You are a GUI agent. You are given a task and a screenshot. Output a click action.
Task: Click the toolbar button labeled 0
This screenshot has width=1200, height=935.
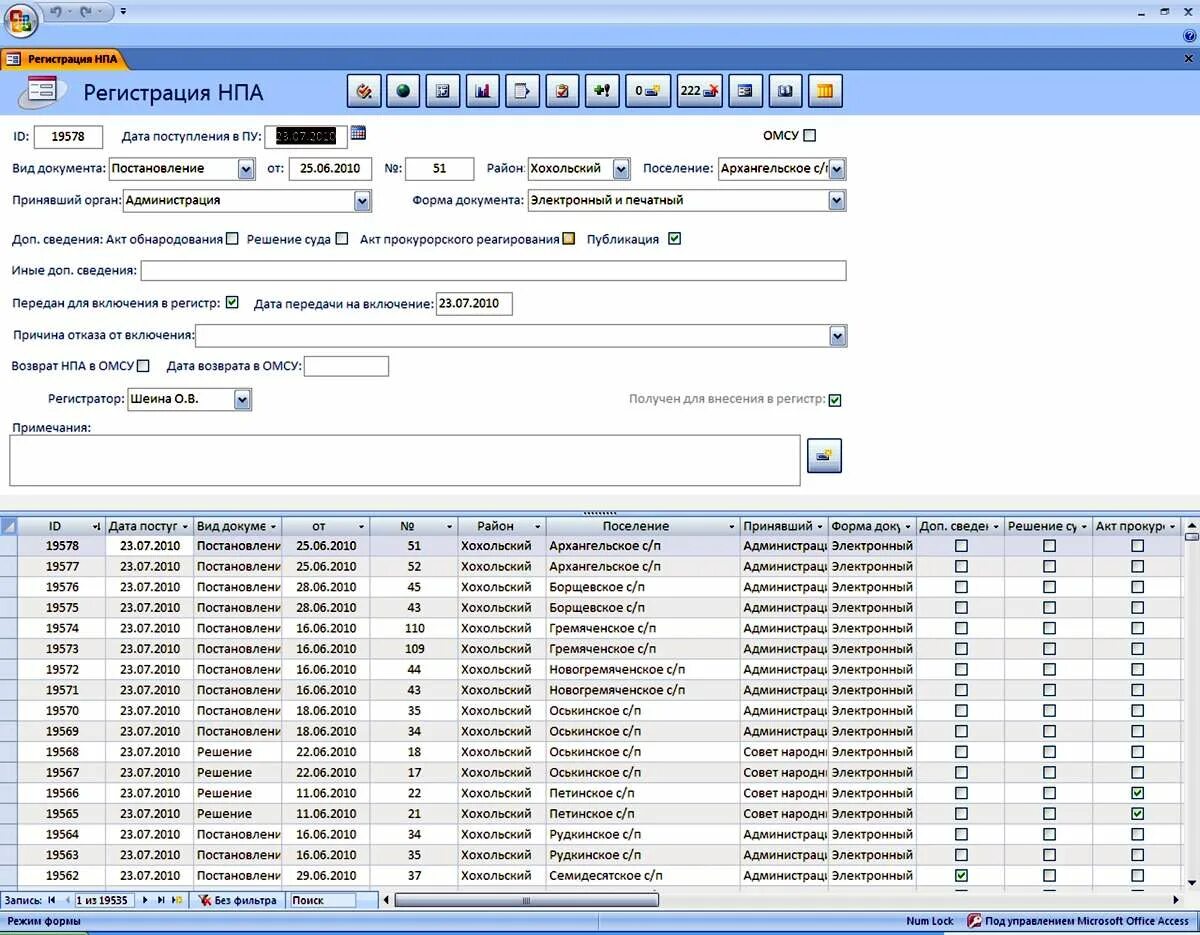pos(648,91)
